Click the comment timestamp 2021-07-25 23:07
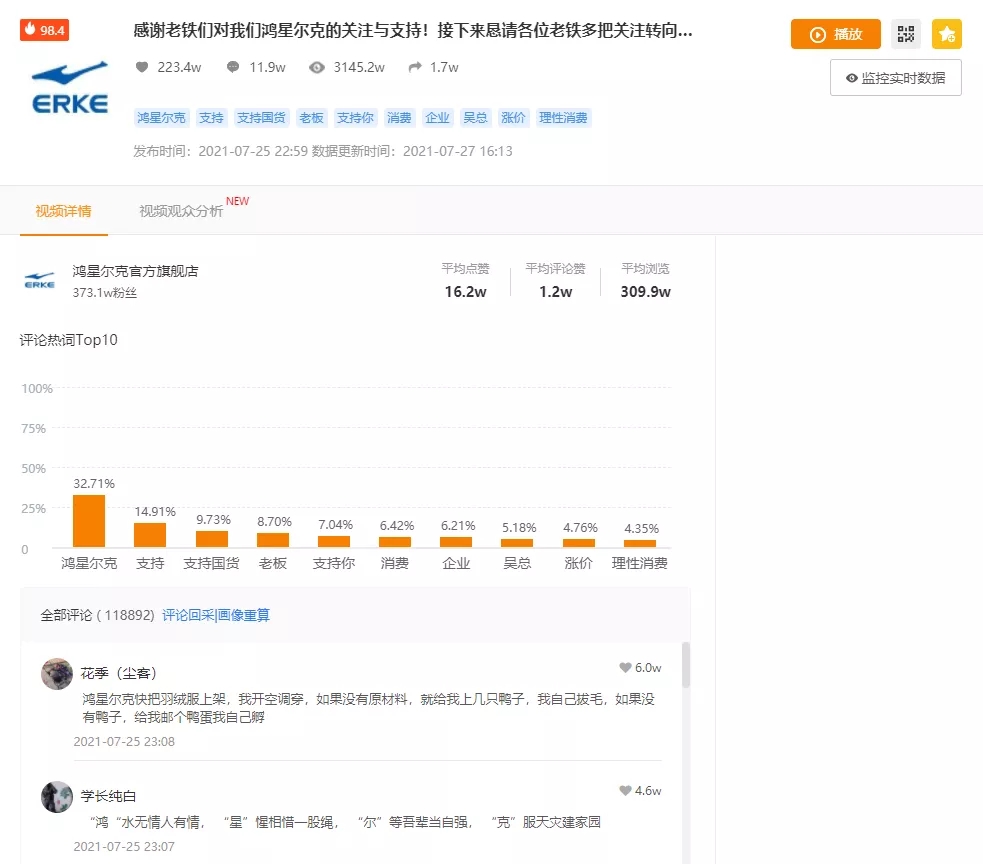This screenshot has width=983, height=864. click(124, 846)
